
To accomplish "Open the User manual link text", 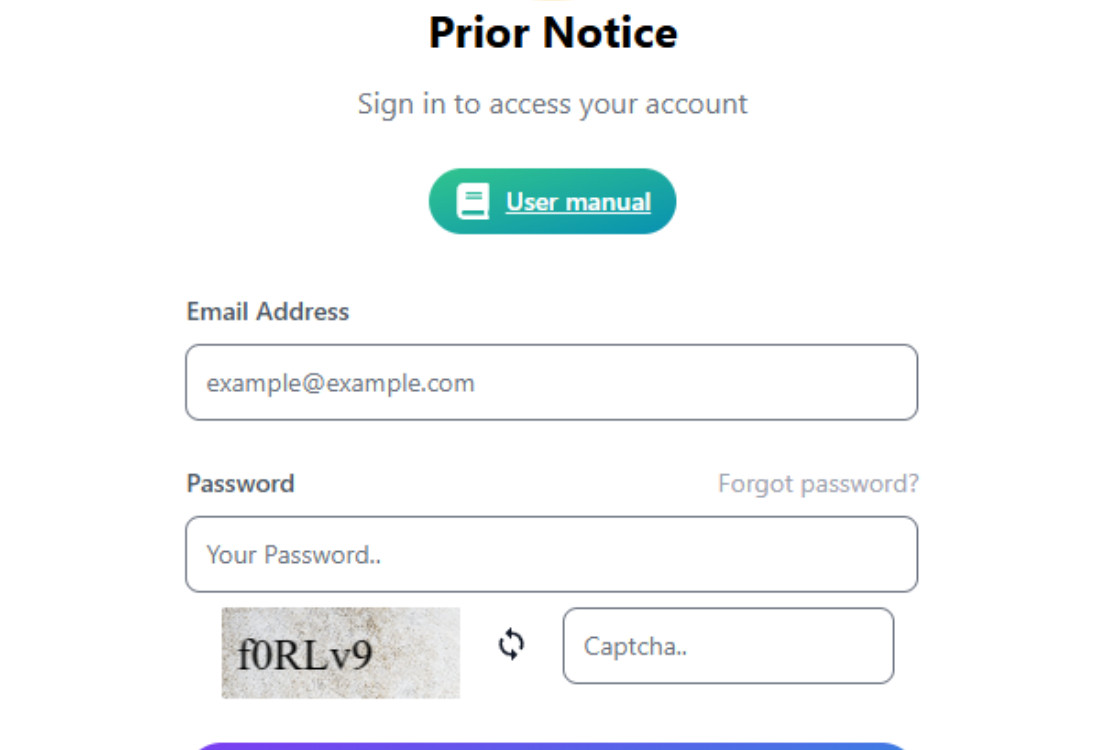I will click(578, 202).
